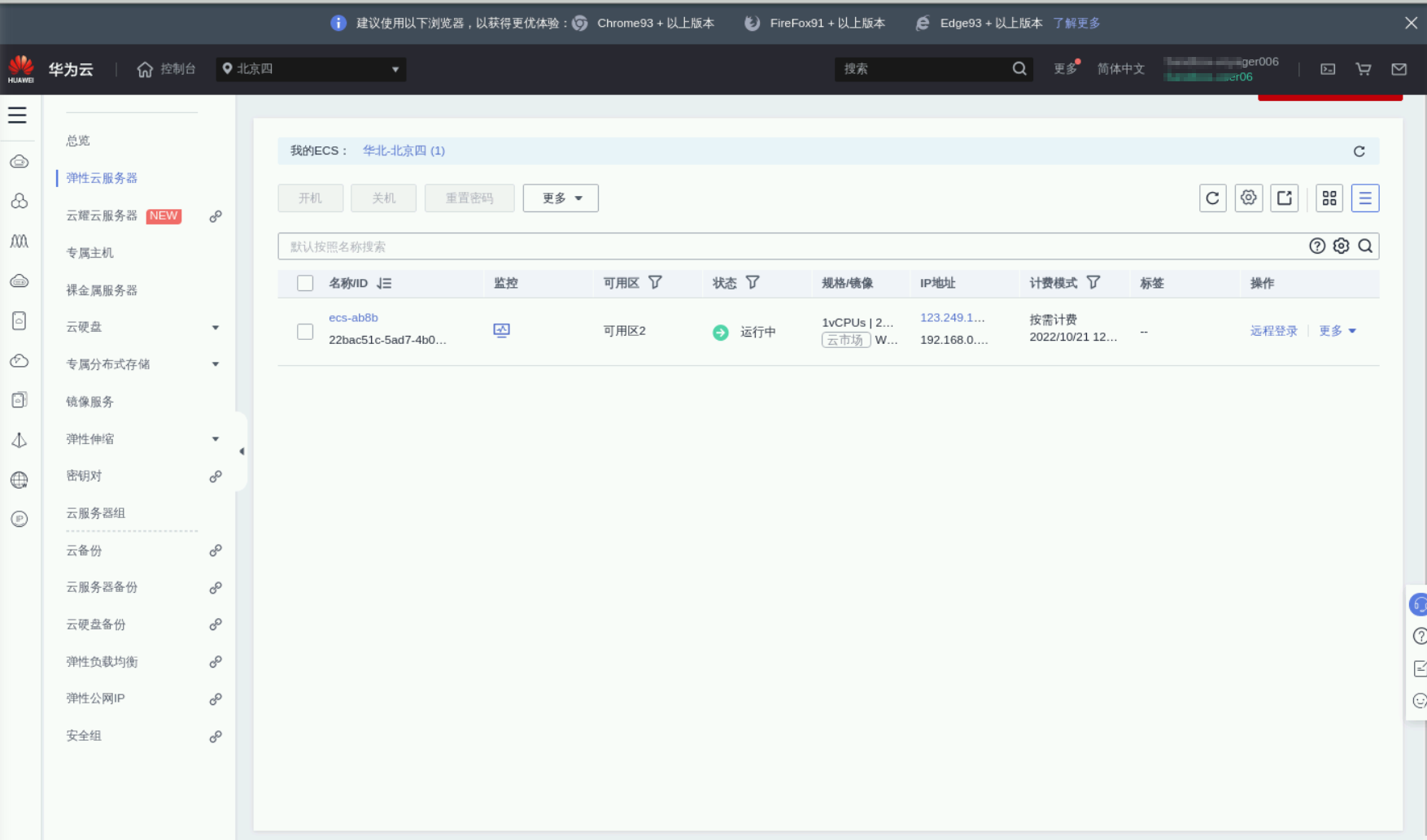Refresh the My ECS region summary
The image size is (1427, 840).
(1359, 151)
